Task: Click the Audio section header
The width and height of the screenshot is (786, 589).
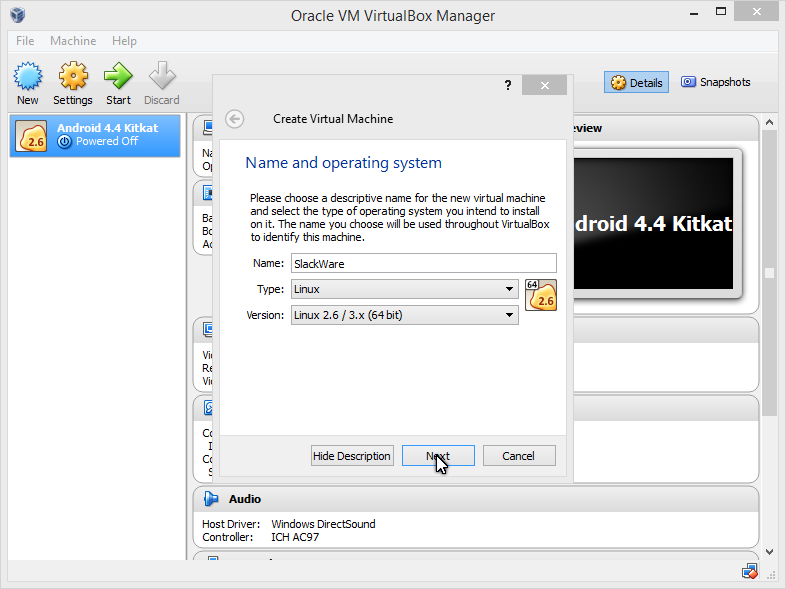Action: click(x=476, y=499)
